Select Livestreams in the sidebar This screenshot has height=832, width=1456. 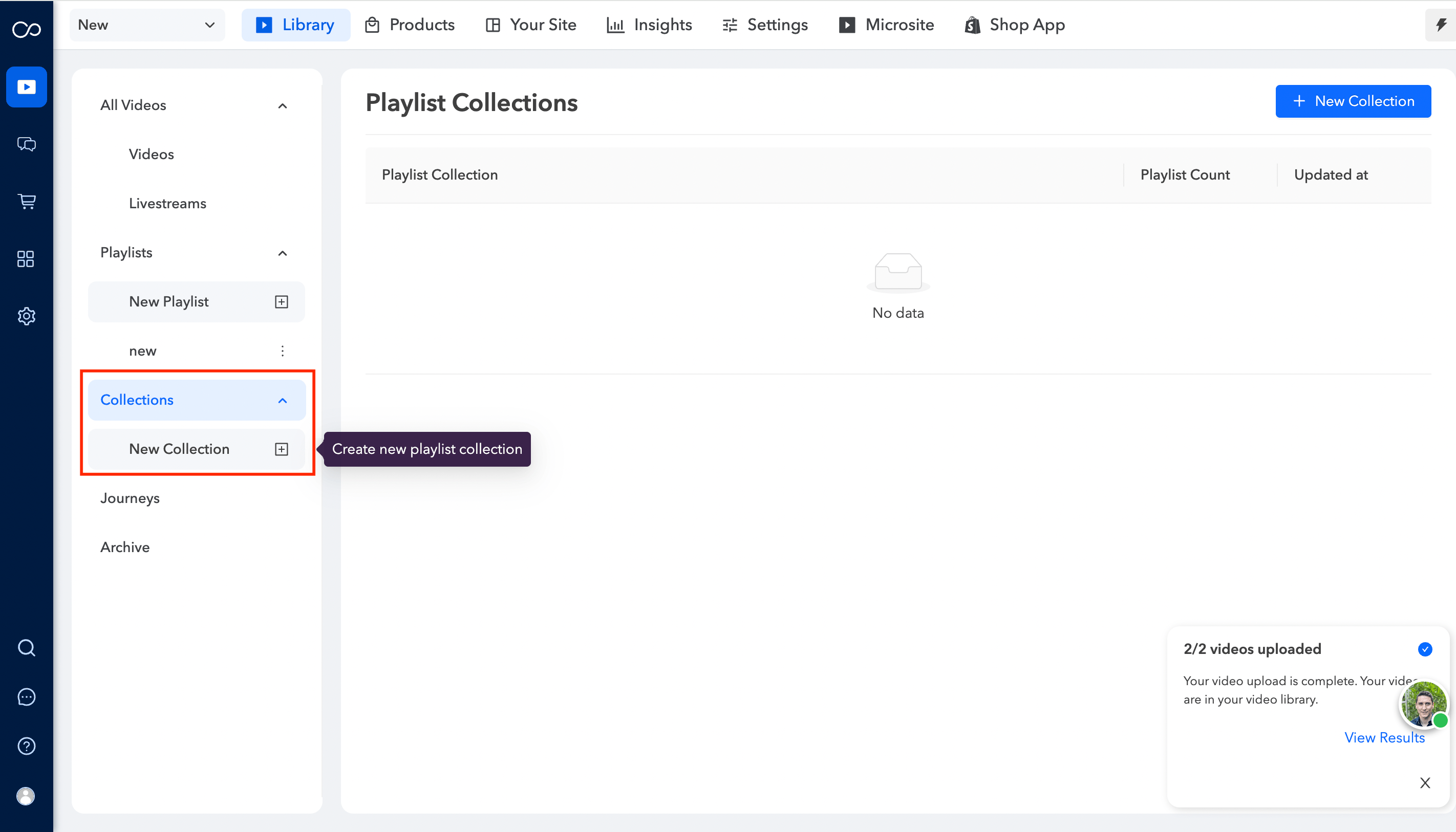(167, 204)
